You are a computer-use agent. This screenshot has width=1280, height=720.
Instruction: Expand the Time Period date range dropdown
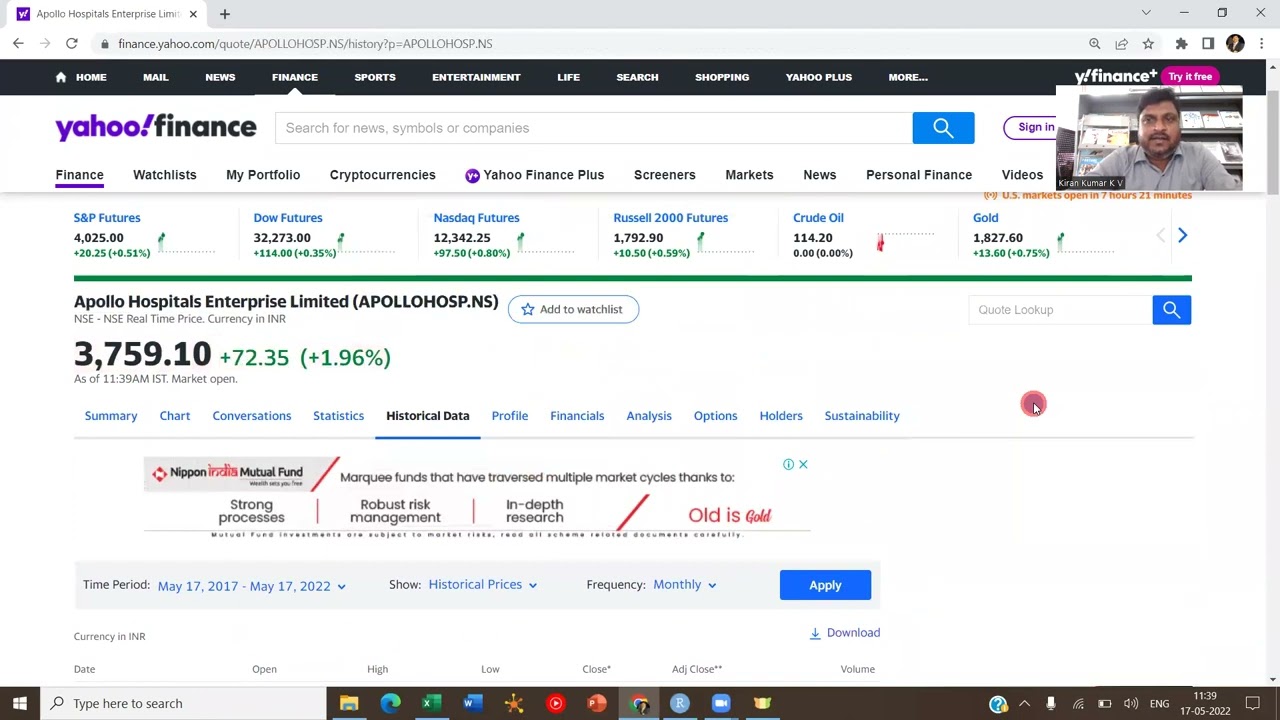coord(251,586)
